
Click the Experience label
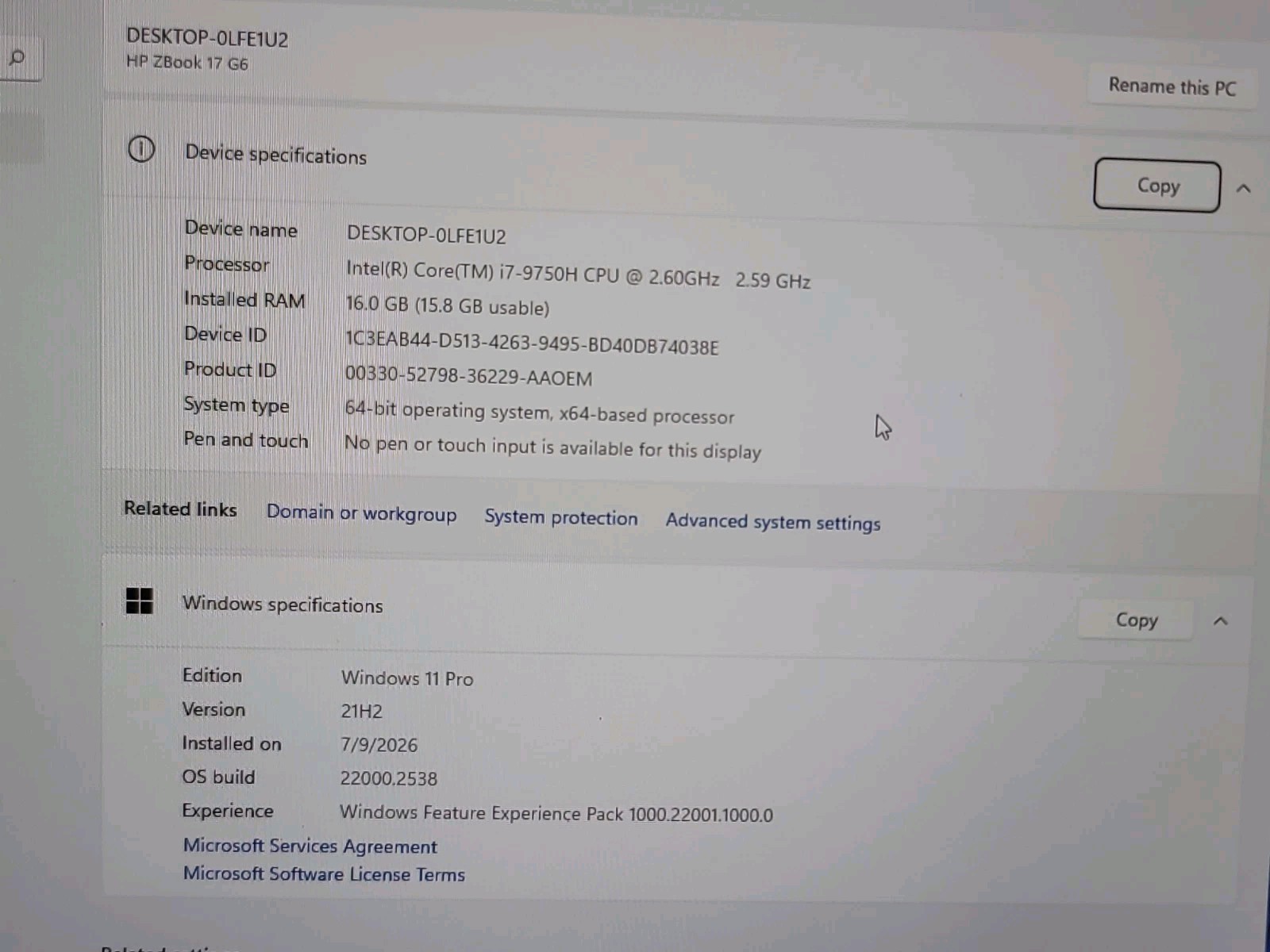(228, 811)
